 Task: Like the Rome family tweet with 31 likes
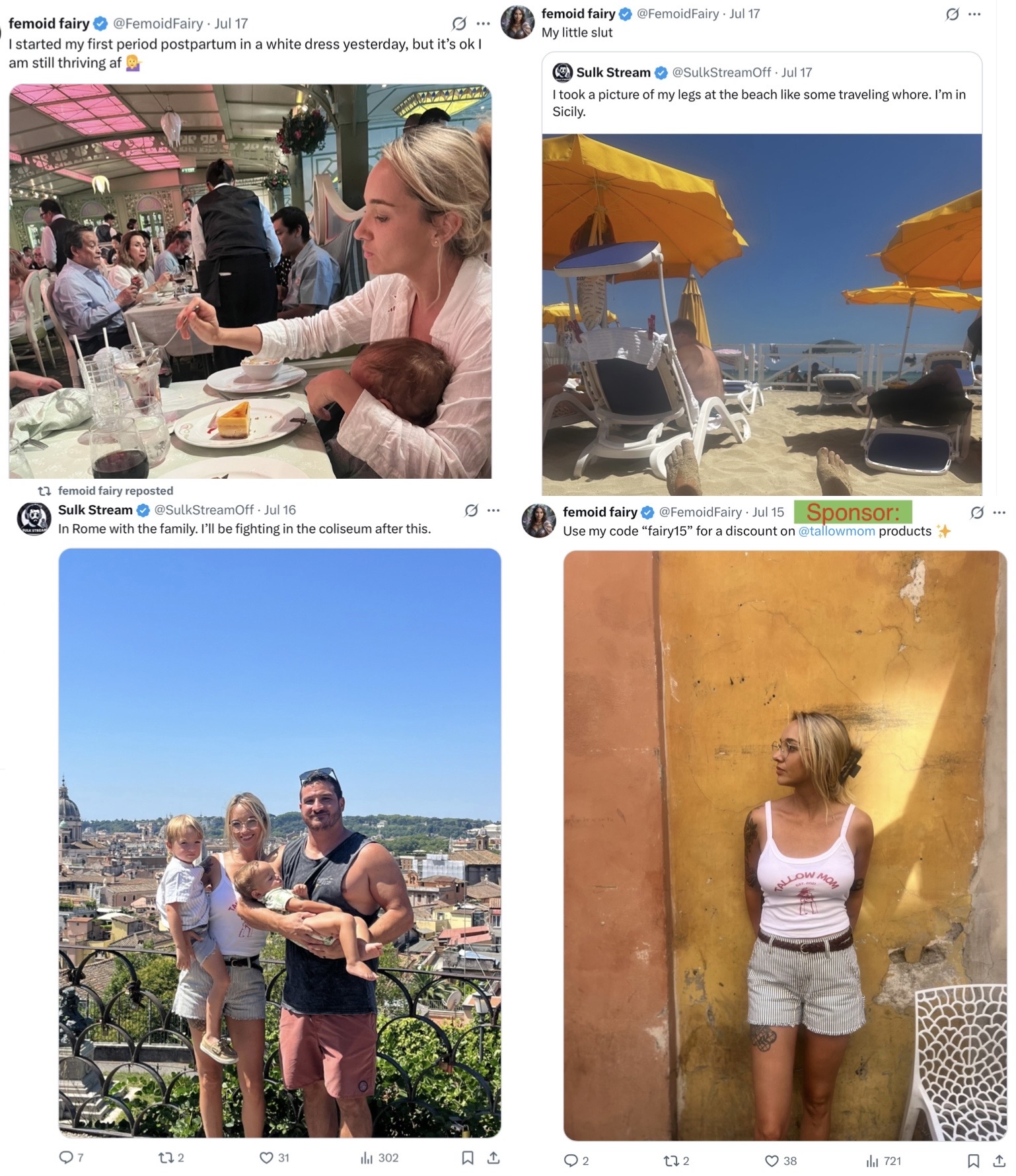point(274,1158)
